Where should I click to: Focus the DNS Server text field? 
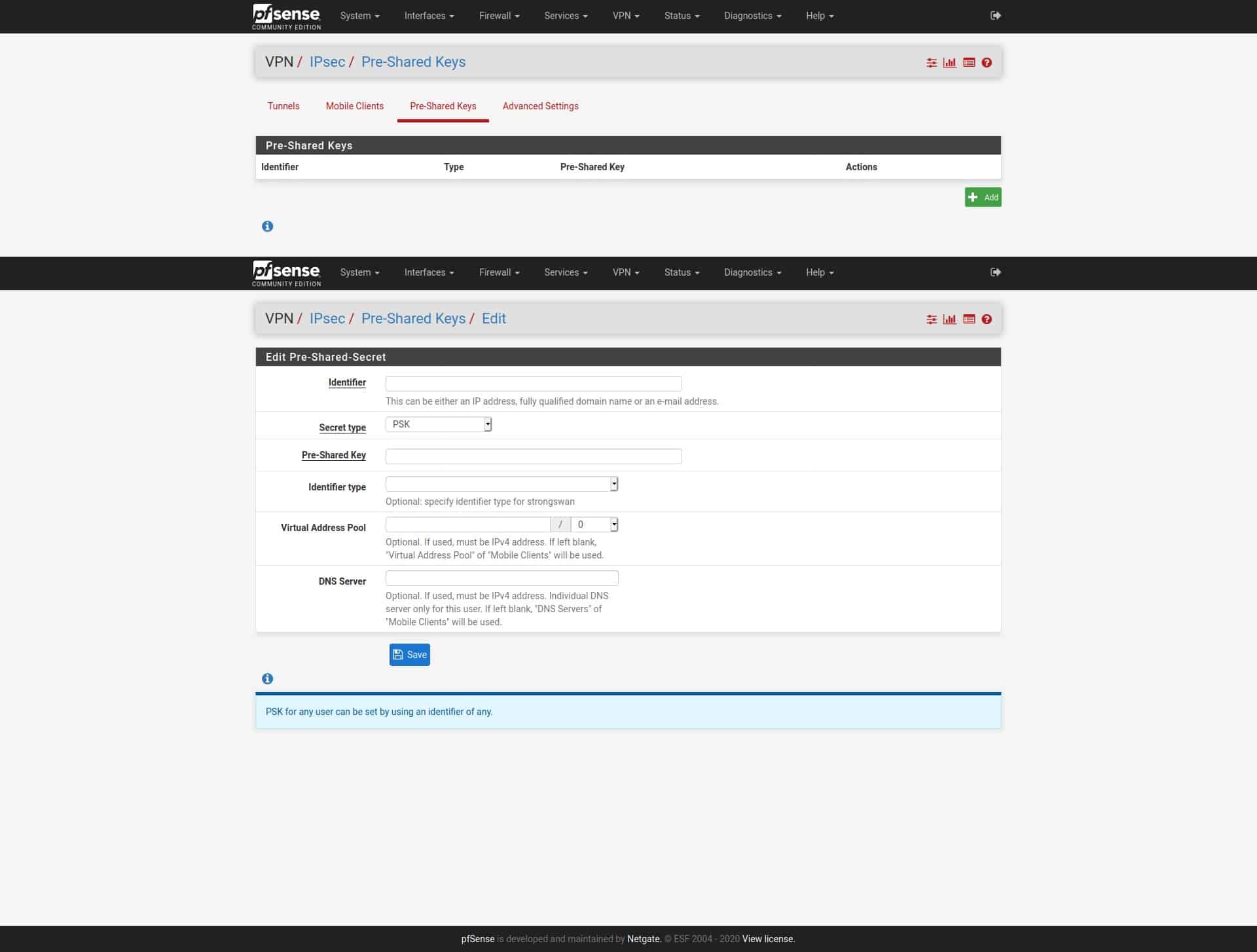tap(501, 578)
